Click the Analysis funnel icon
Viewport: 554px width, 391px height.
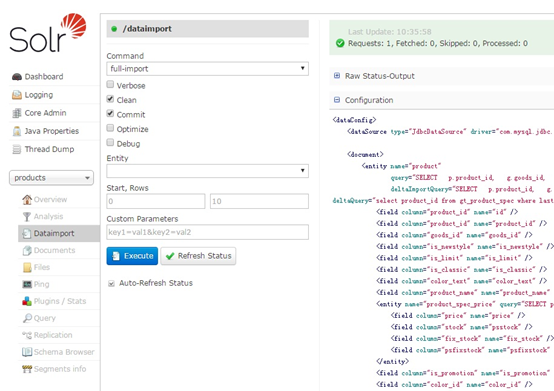click(x=27, y=217)
